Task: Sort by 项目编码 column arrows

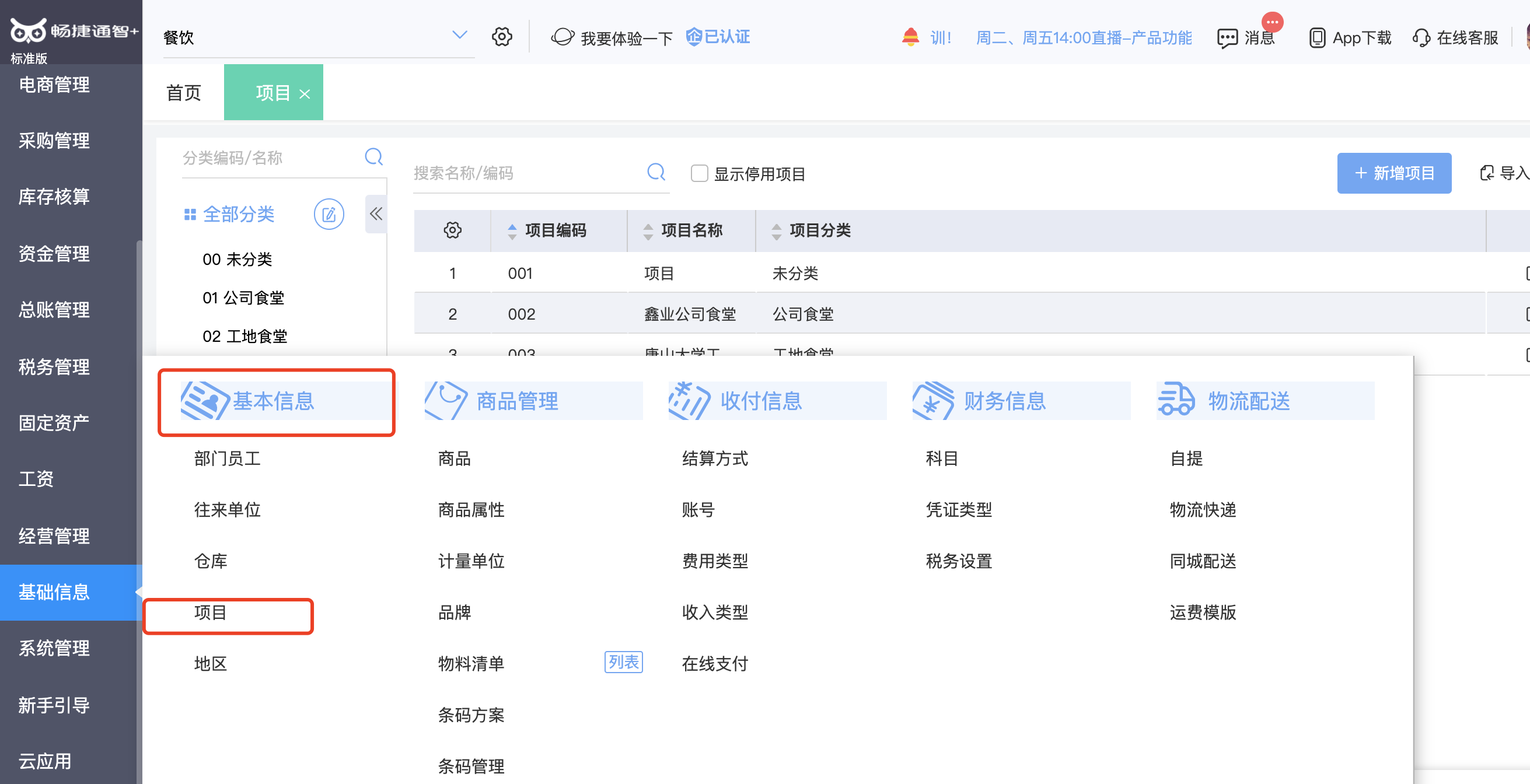Action: point(512,231)
